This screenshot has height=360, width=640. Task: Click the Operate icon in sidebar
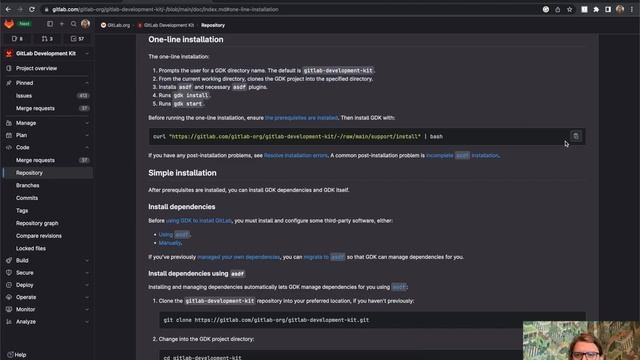click(9, 297)
